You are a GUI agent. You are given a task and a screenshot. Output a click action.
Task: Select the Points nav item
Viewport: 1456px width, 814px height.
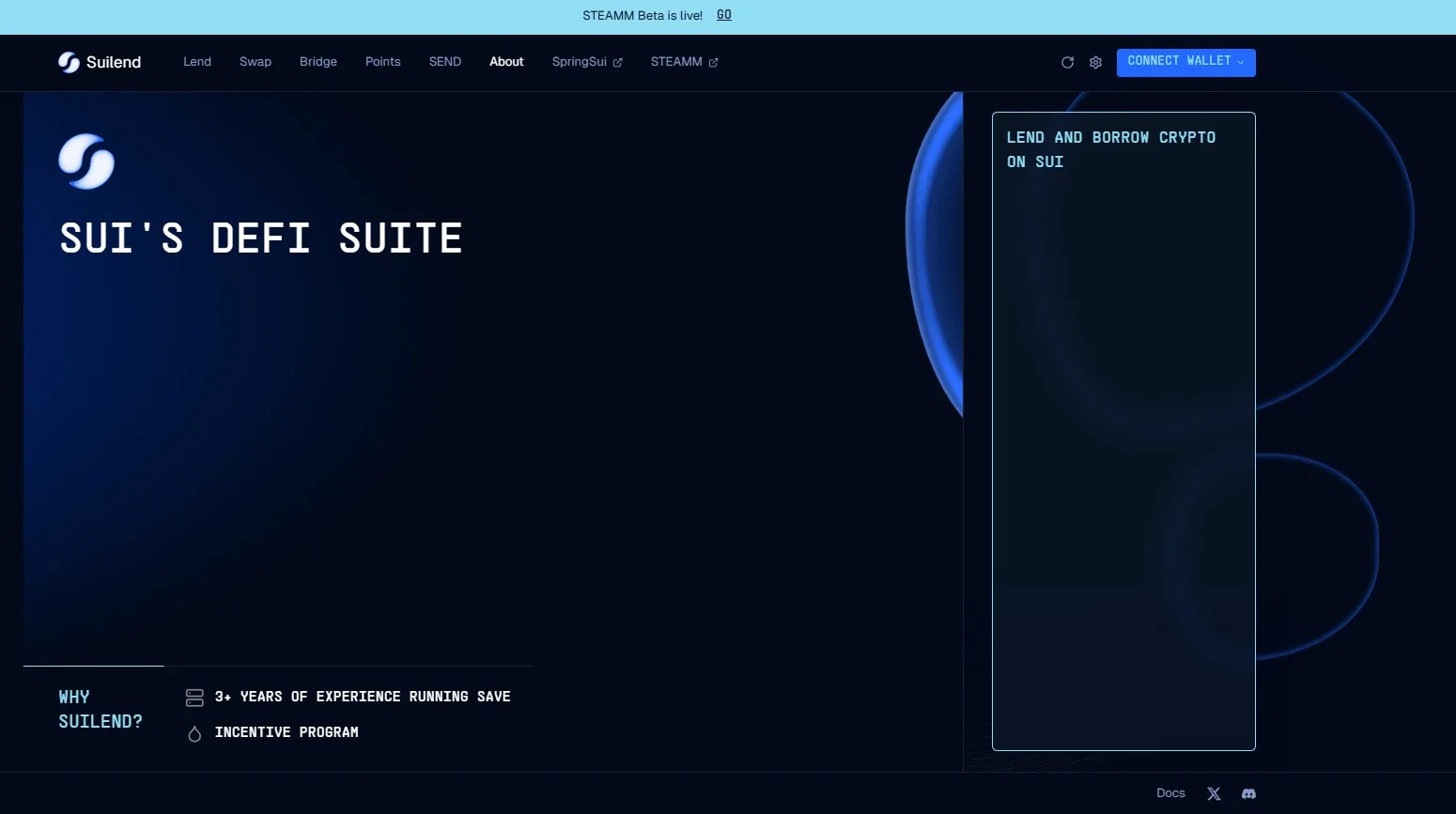tap(382, 62)
